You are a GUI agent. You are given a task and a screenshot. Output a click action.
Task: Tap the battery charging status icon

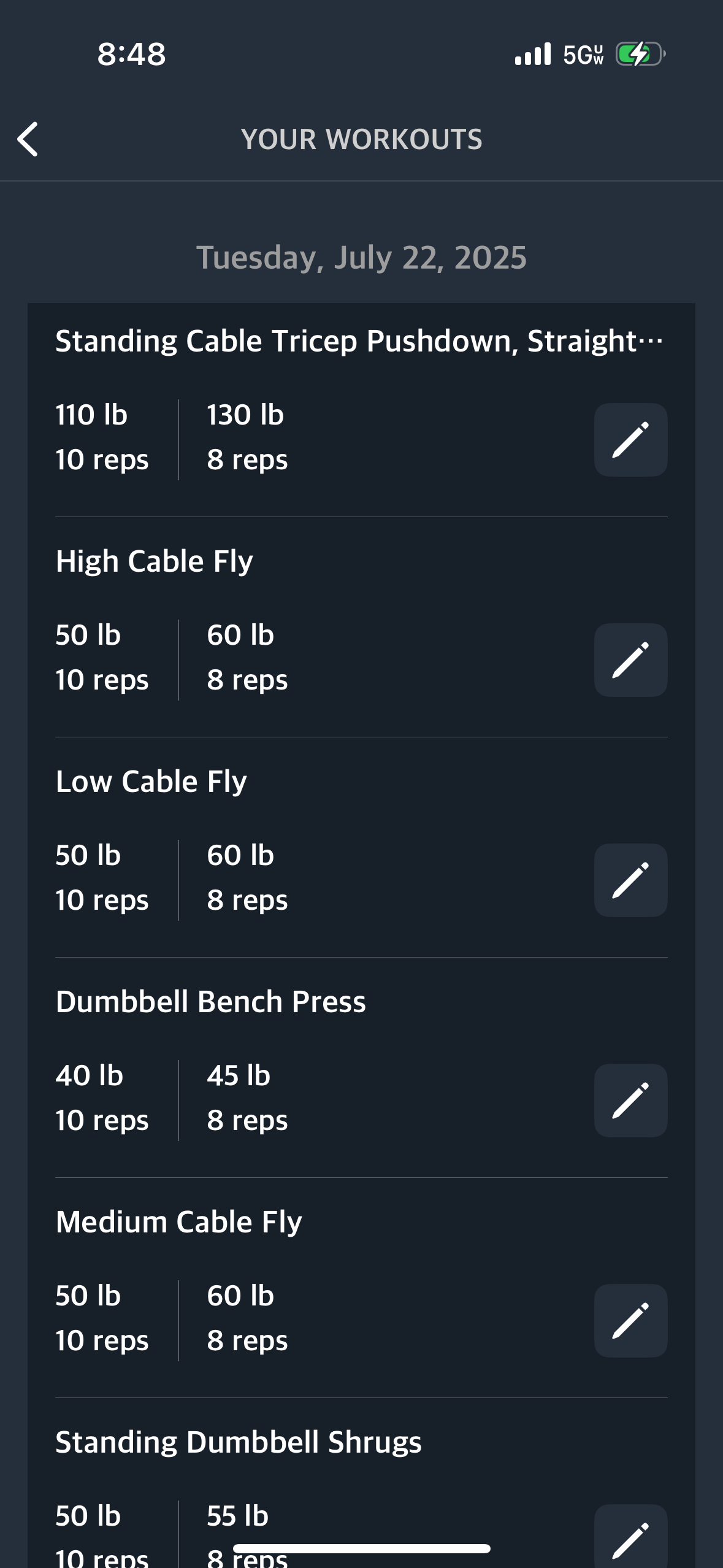[641, 54]
